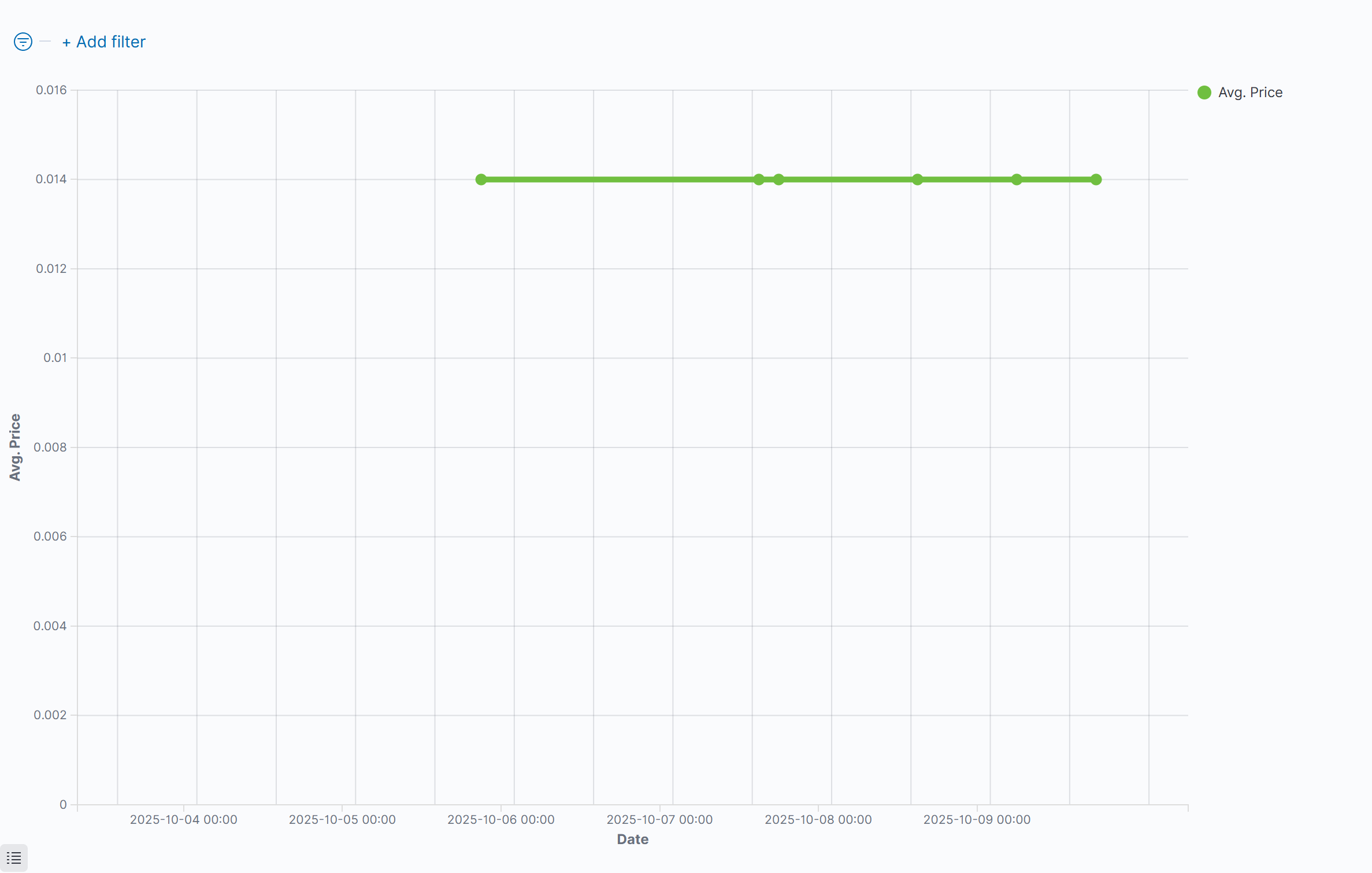Screen dimensions: 1372x873
Task: Select the first data point on the line
Action: [481, 180]
